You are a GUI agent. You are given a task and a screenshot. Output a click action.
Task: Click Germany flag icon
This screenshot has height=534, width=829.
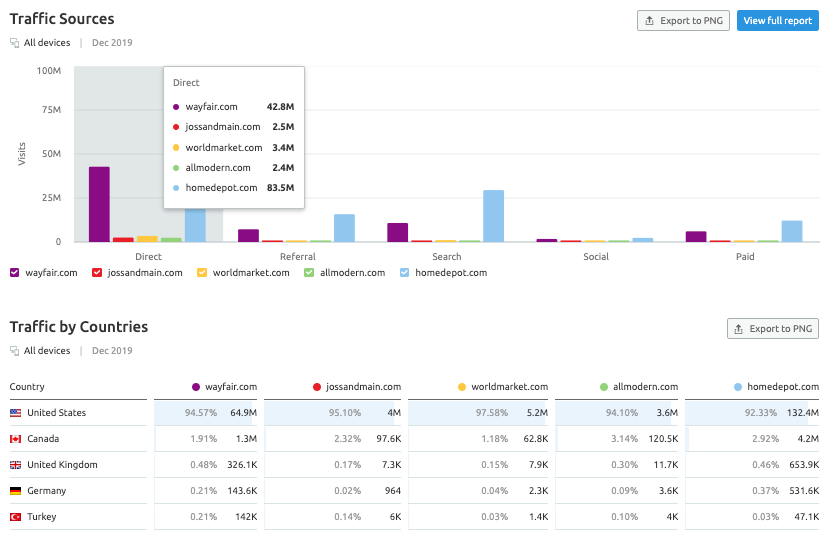coord(16,491)
